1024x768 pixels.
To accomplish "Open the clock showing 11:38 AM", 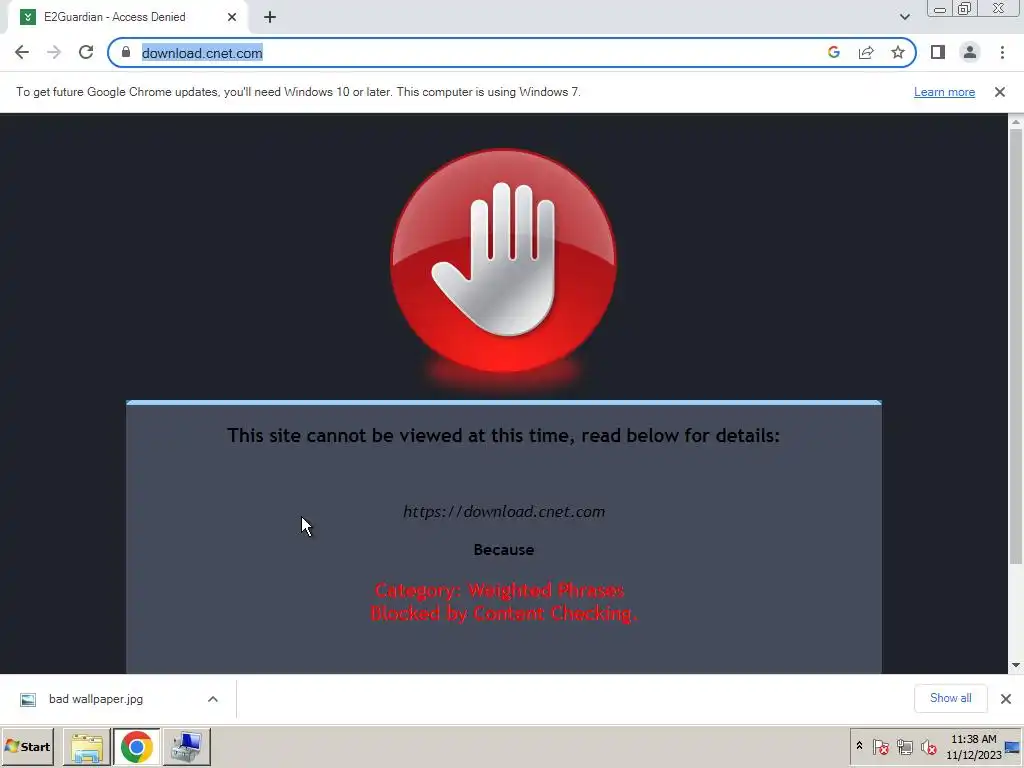I will coord(973,746).
